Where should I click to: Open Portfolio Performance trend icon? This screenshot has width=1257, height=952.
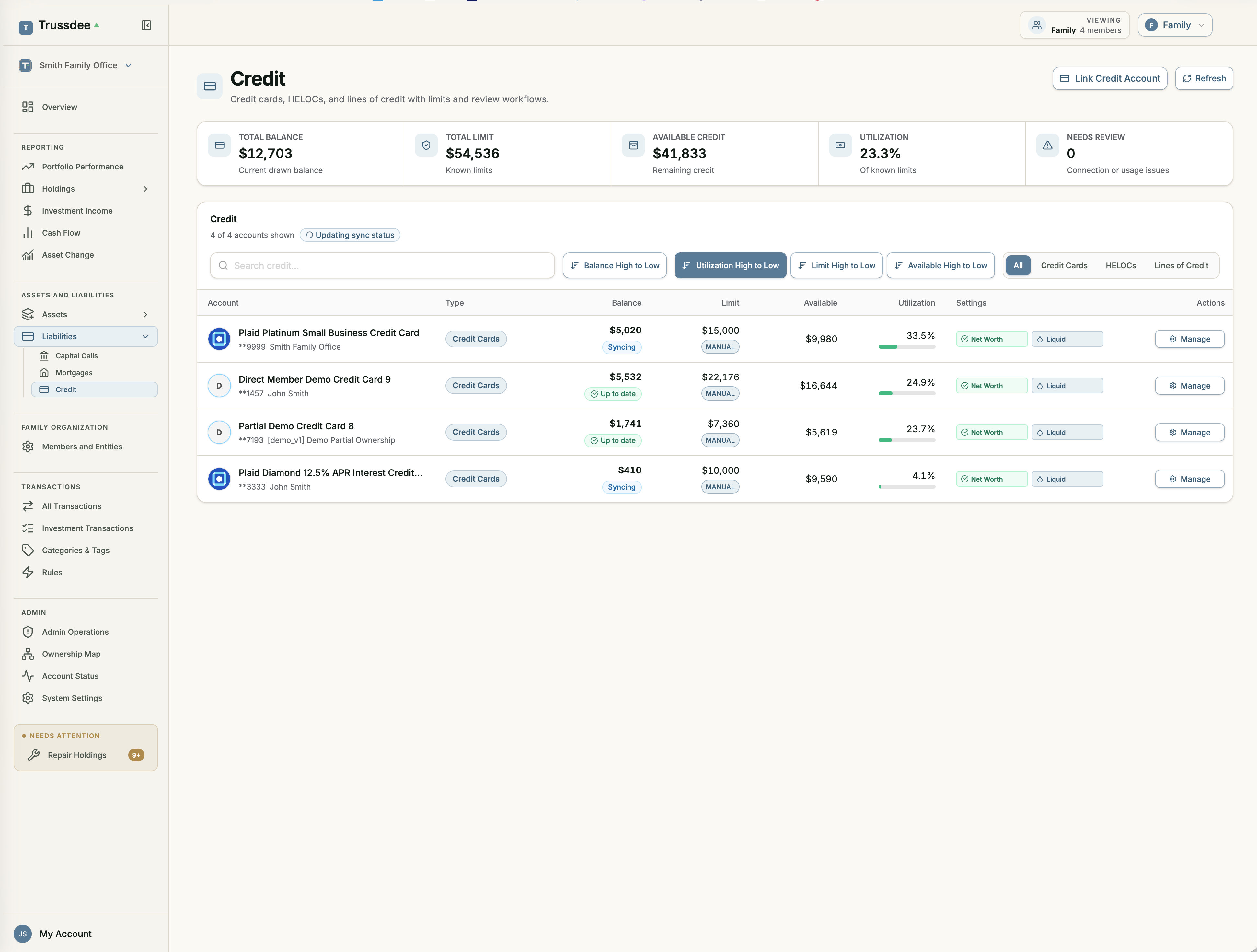pyautogui.click(x=28, y=167)
